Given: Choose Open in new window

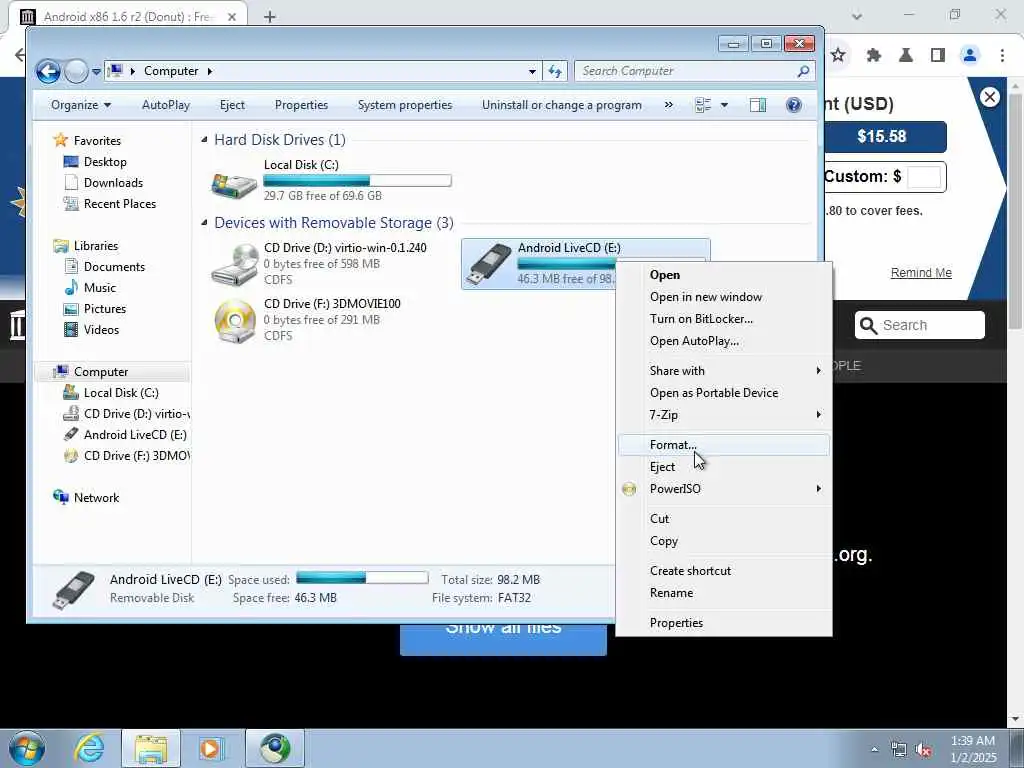Looking at the screenshot, I should [705, 297].
